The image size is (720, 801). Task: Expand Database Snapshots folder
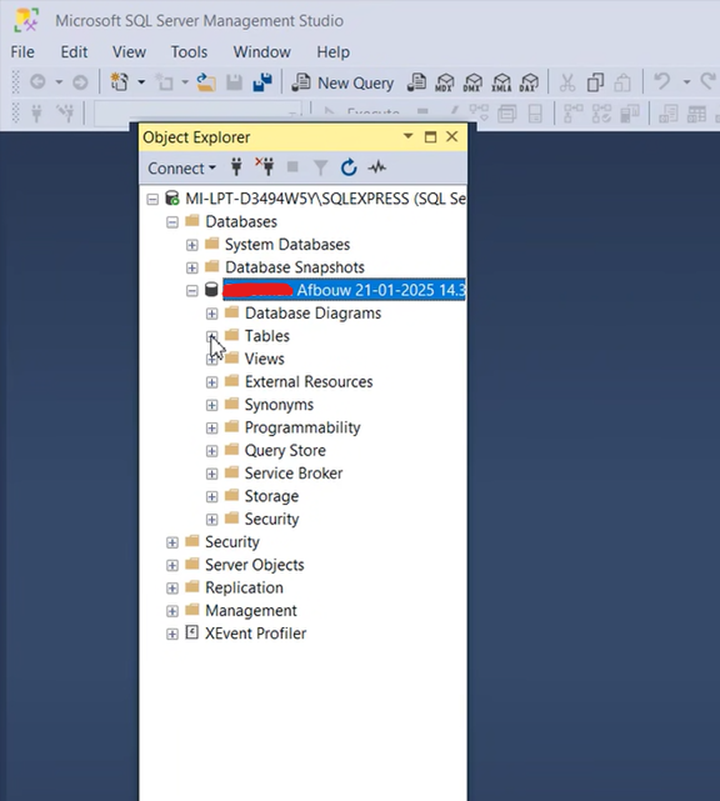(192, 268)
